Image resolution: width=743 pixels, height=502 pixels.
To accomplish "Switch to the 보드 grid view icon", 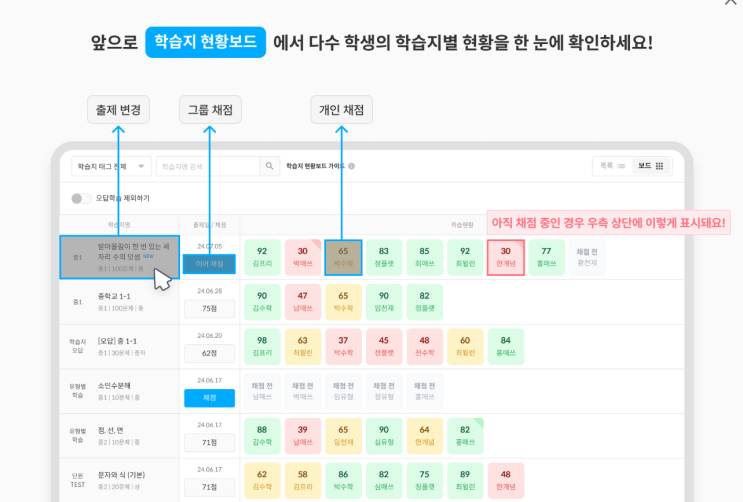I will coord(659,166).
